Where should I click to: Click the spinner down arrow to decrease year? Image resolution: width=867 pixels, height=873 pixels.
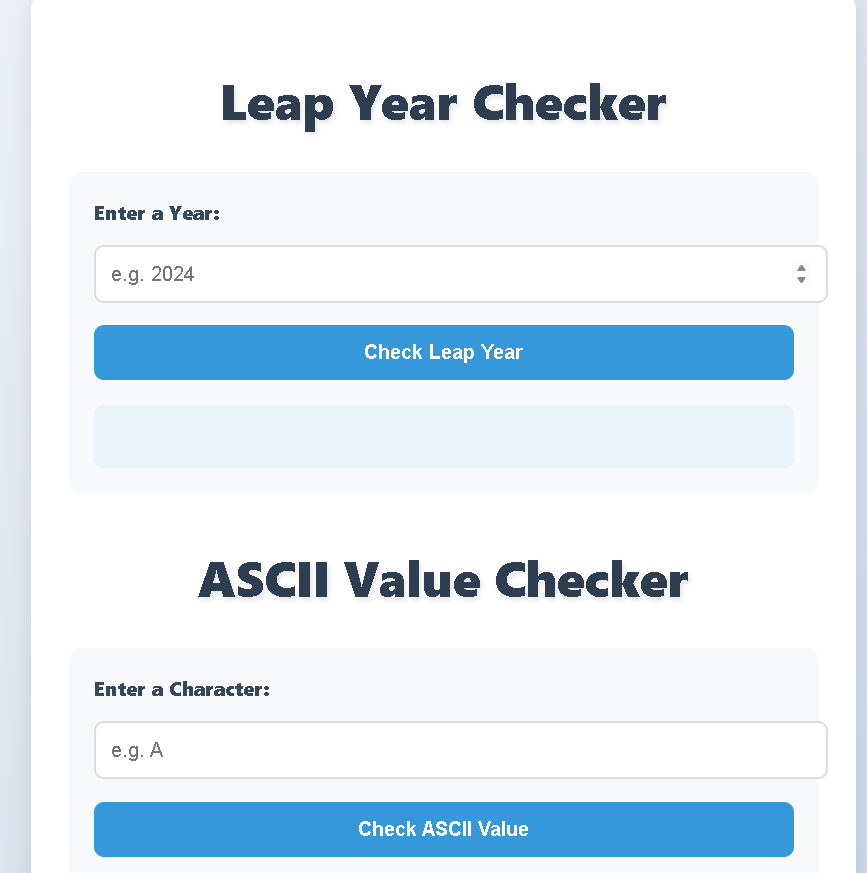(801, 280)
